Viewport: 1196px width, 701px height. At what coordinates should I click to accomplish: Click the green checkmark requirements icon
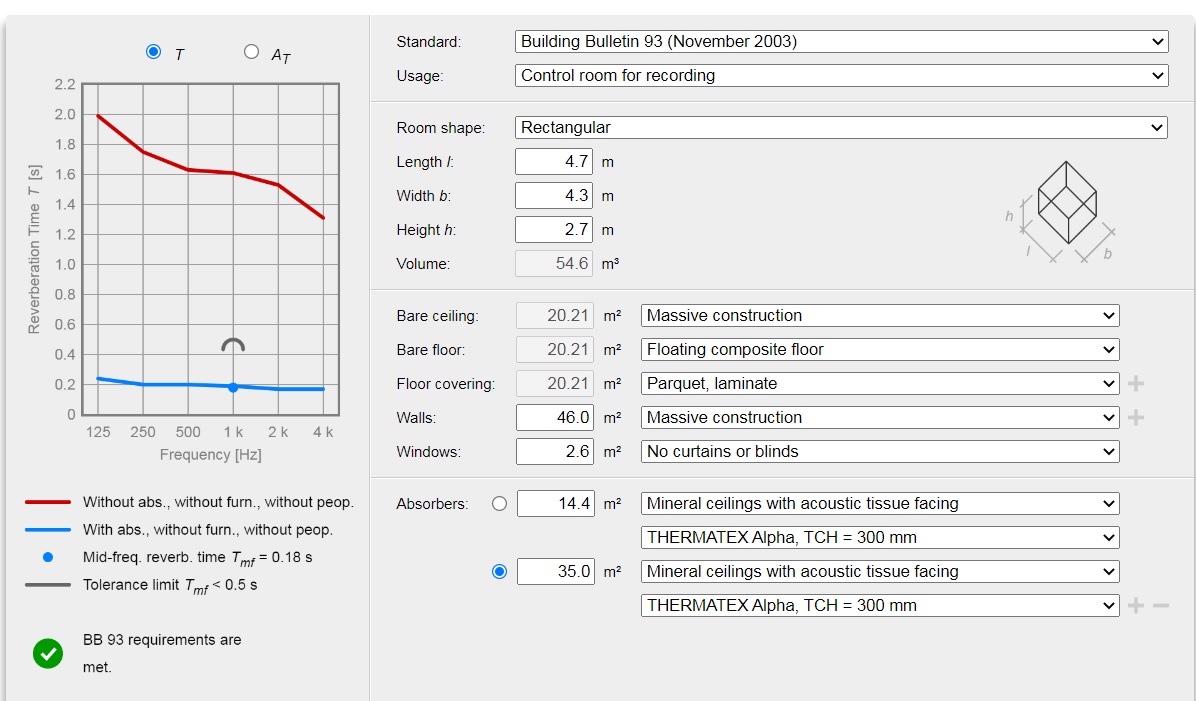click(x=47, y=654)
